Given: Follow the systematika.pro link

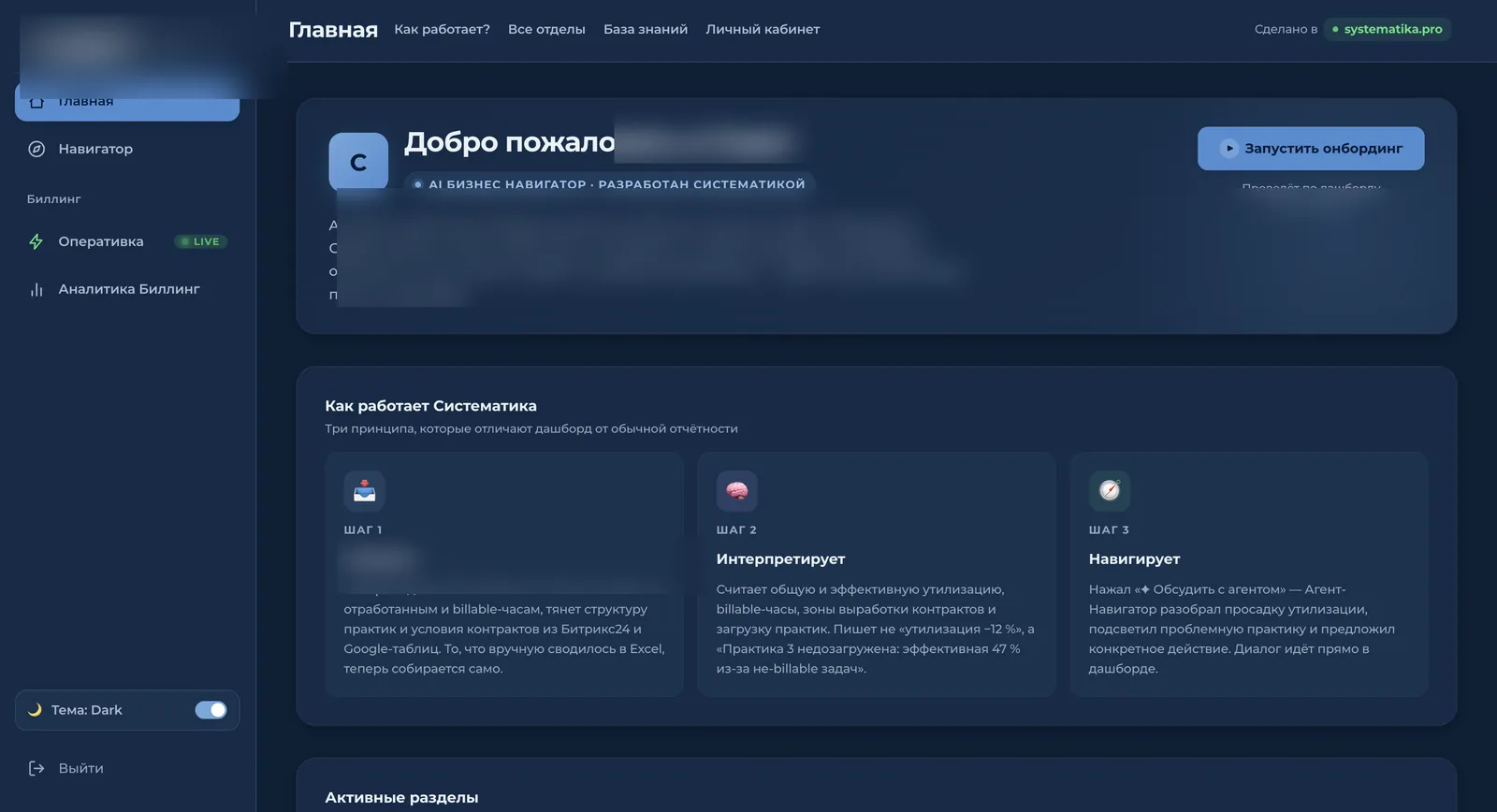Looking at the screenshot, I should pyautogui.click(x=1388, y=29).
